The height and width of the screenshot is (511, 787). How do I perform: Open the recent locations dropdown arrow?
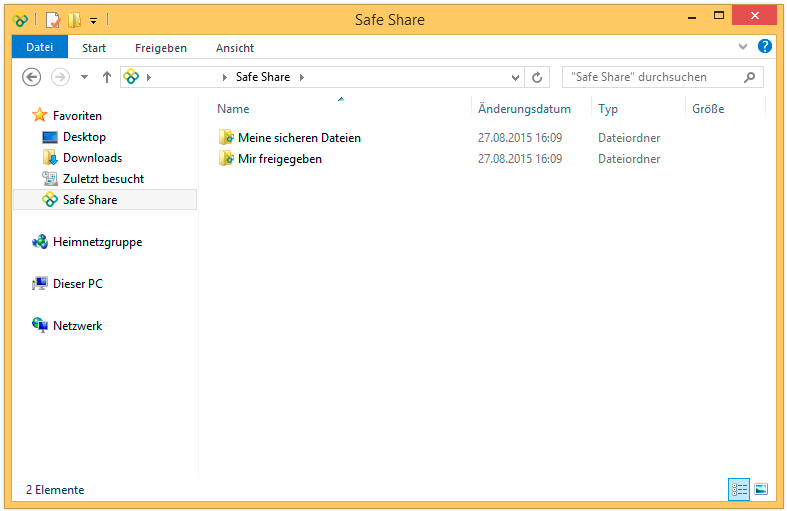click(84, 77)
